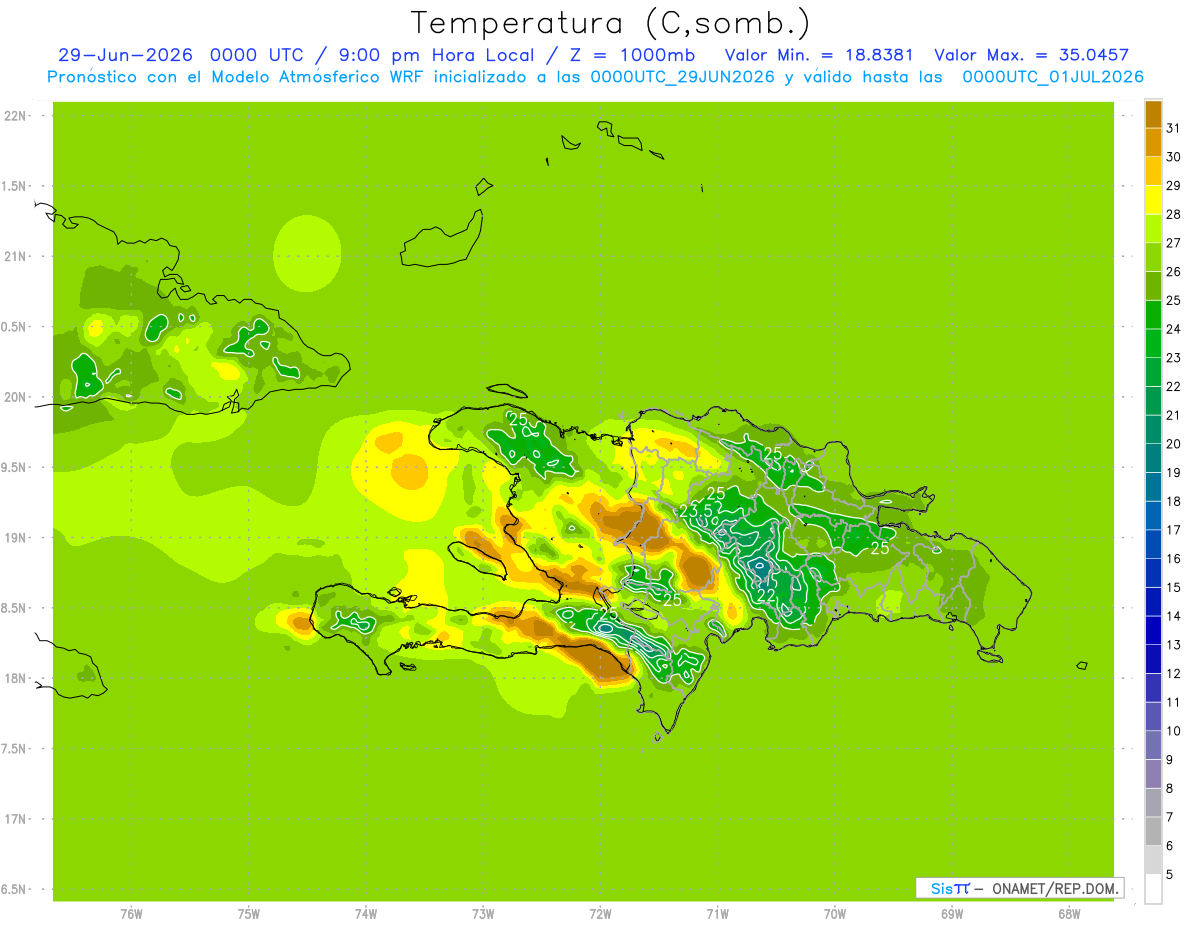Image resolution: width=1200 pixels, height=927 pixels.
Task: Click the legend value 28
Action: (1173, 214)
